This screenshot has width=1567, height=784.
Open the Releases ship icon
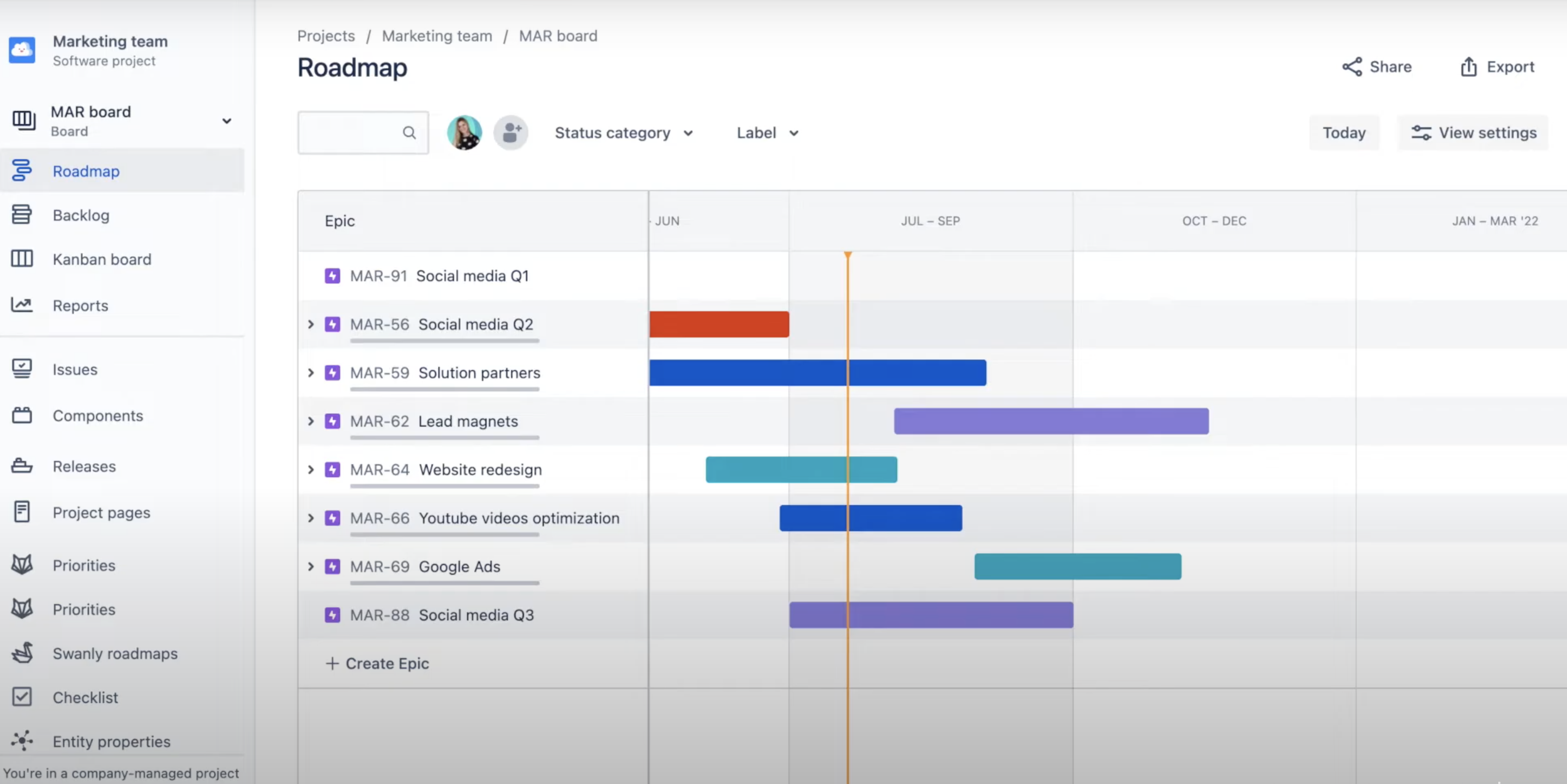point(22,466)
